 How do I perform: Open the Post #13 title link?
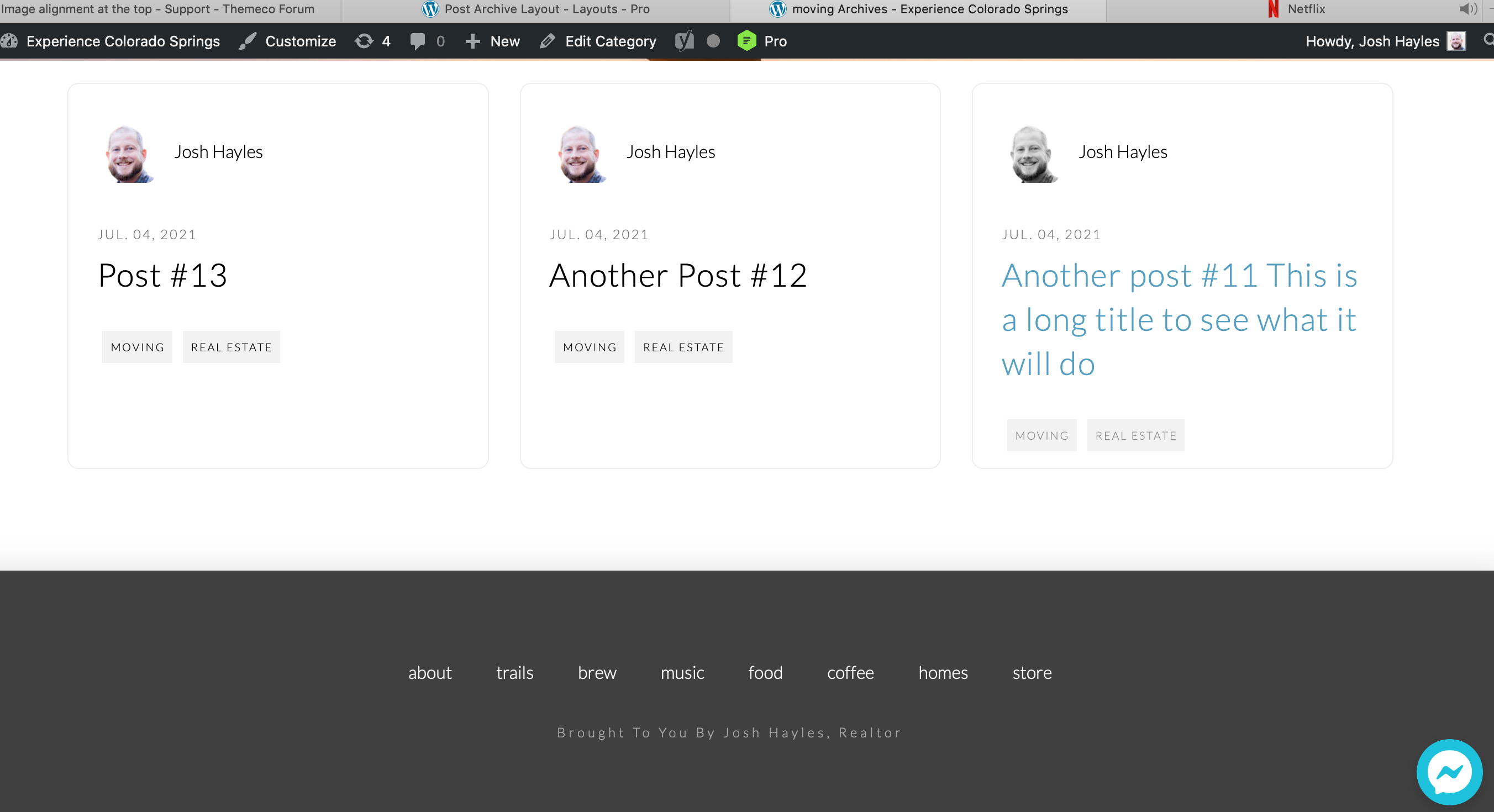pyautogui.click(x=162, y=276)
